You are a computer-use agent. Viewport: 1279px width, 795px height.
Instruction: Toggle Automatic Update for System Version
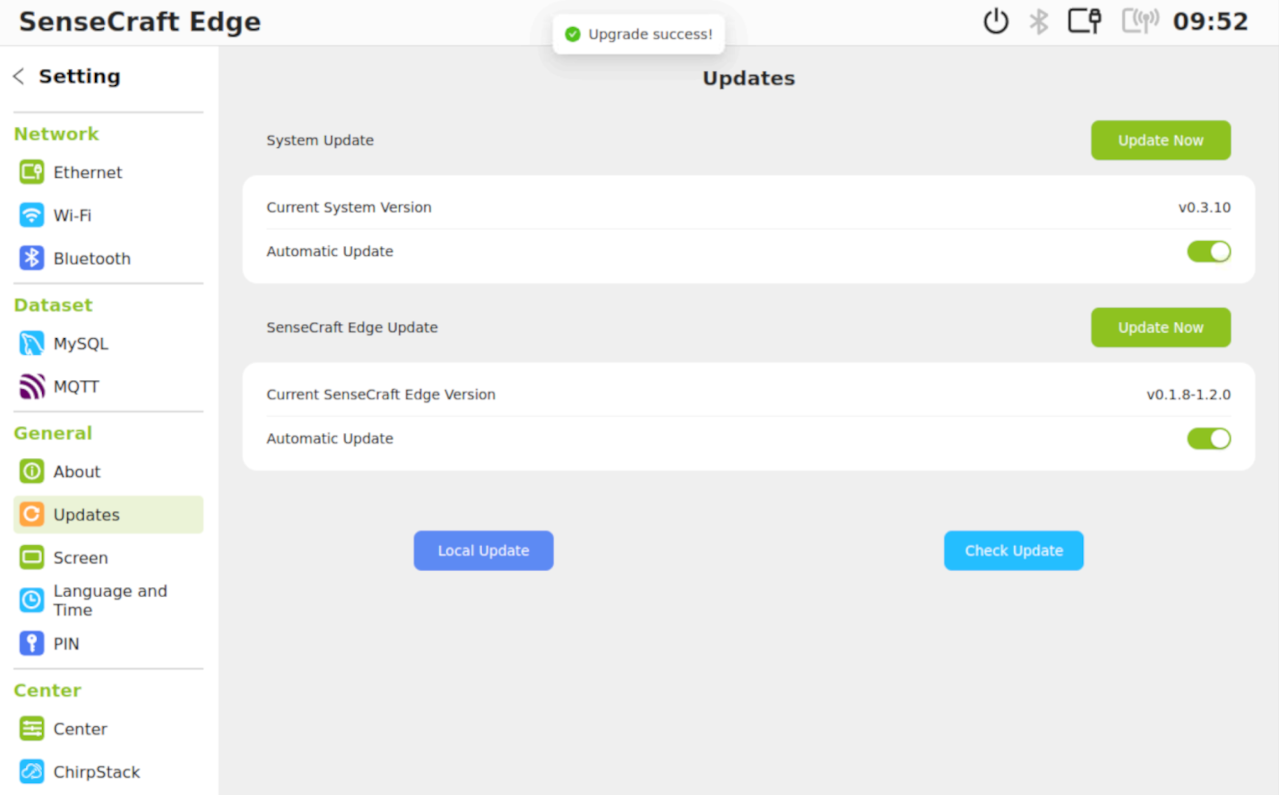click(x=1209, y=251)
